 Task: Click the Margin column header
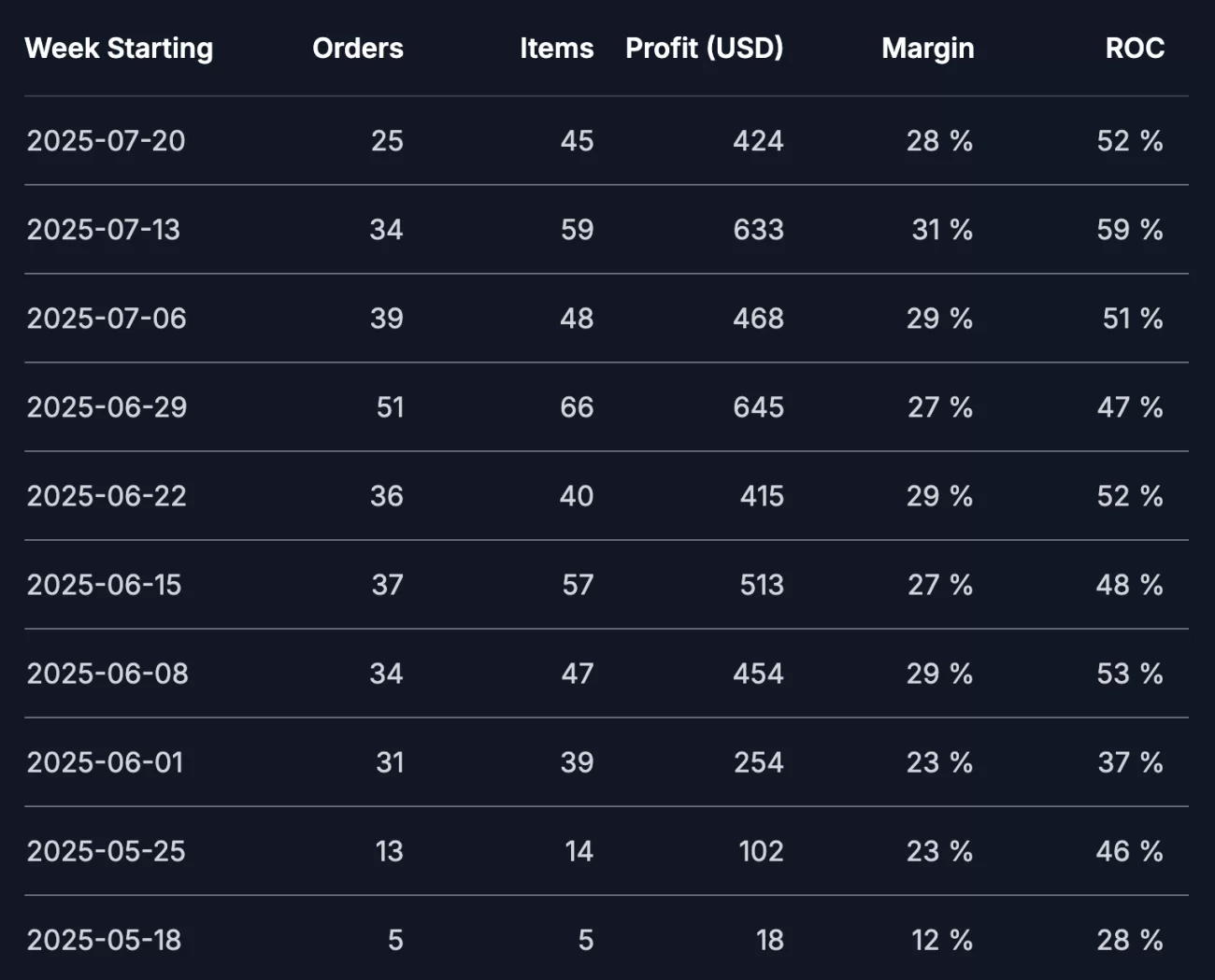928,49
